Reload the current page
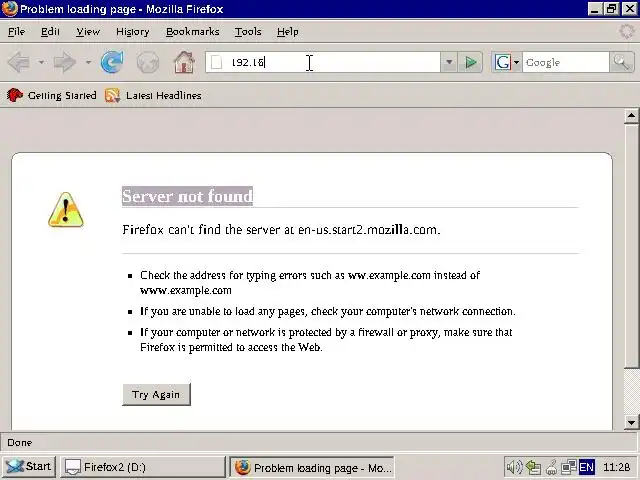This screenshot has height=480, width=640. pyautogui.click(x=112, y=62)
